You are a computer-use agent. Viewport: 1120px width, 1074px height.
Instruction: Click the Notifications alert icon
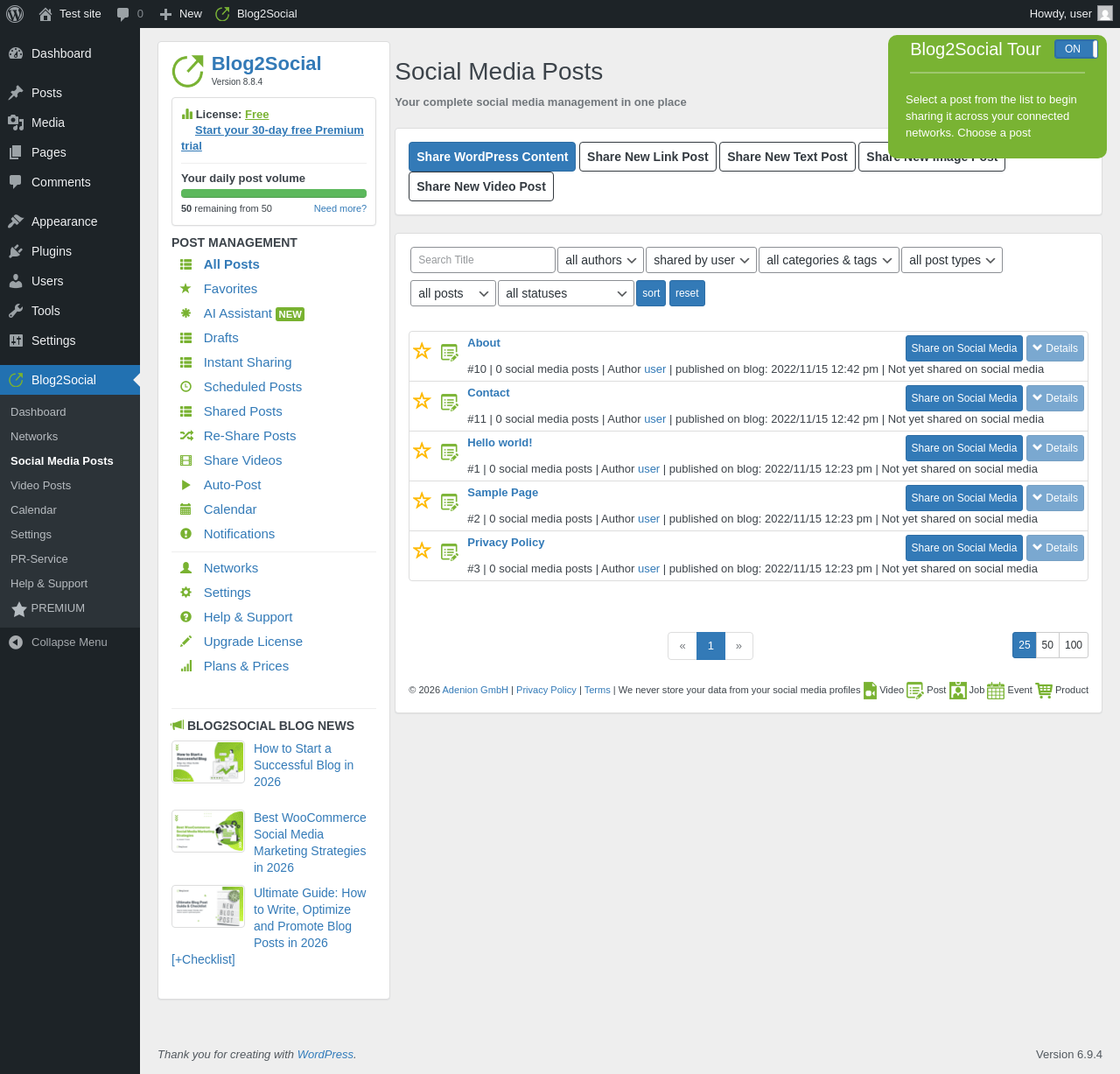point(185,534)
